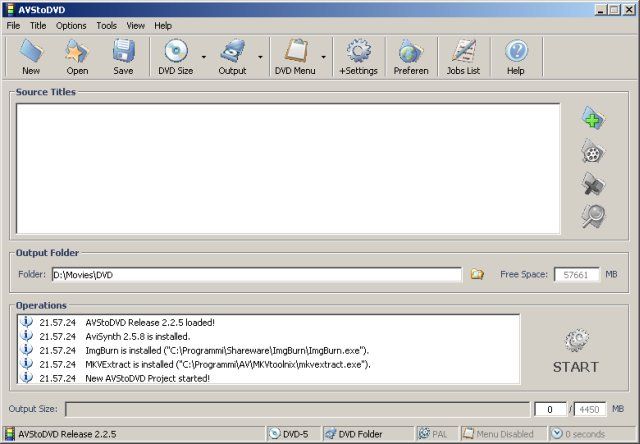Screen dimensions: 640x444
Task: Click the output Folder path field
Action: coord(257,275)
